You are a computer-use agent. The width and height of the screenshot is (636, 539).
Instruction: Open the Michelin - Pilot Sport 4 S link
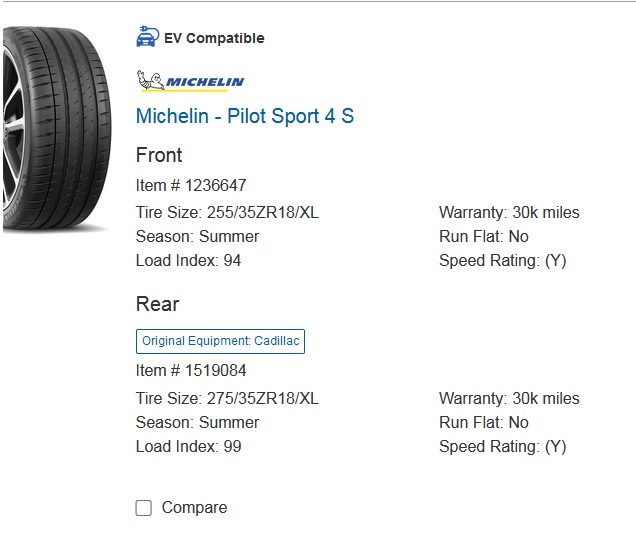coord(245,116)
